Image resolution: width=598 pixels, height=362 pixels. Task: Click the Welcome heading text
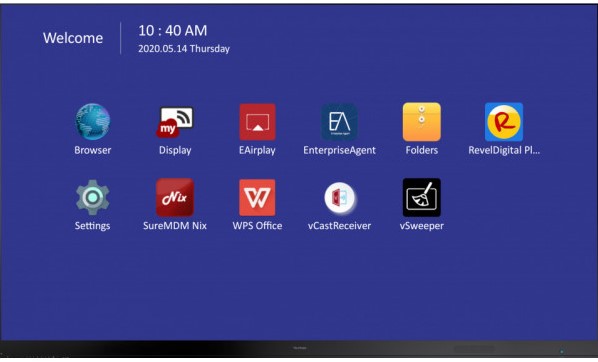(73, 38)
